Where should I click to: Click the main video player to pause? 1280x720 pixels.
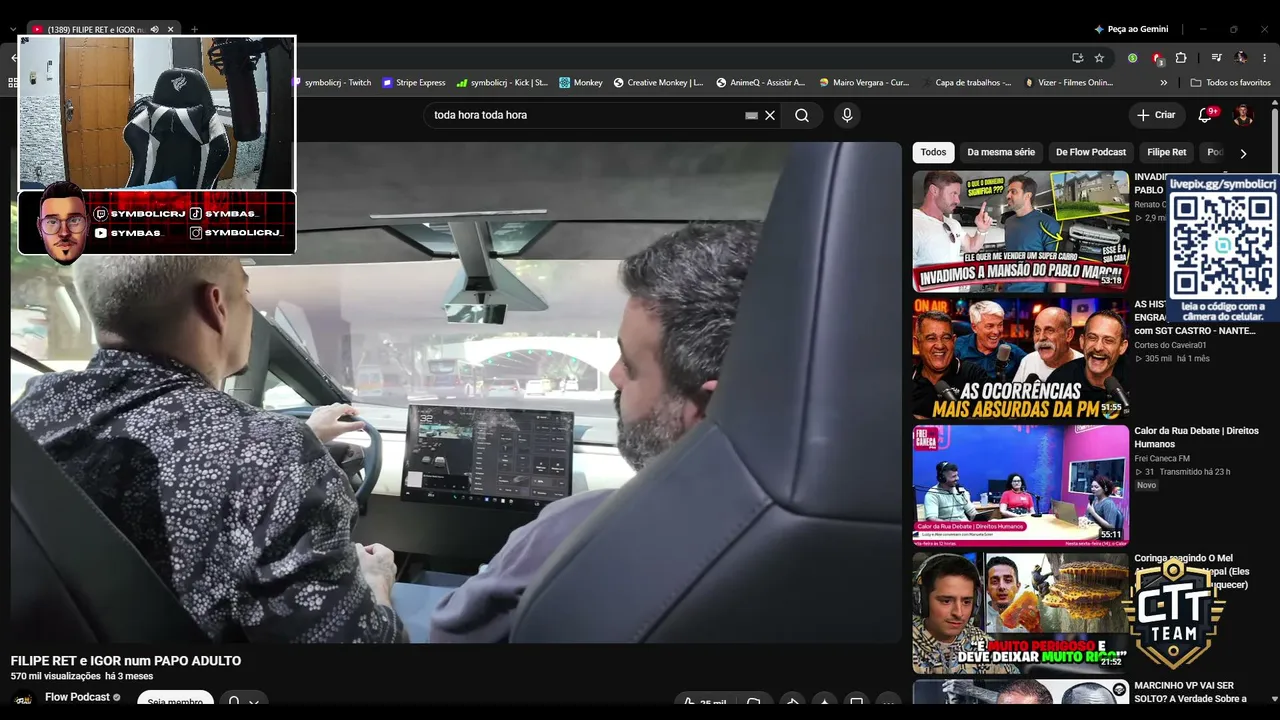(x=456, y=392)
